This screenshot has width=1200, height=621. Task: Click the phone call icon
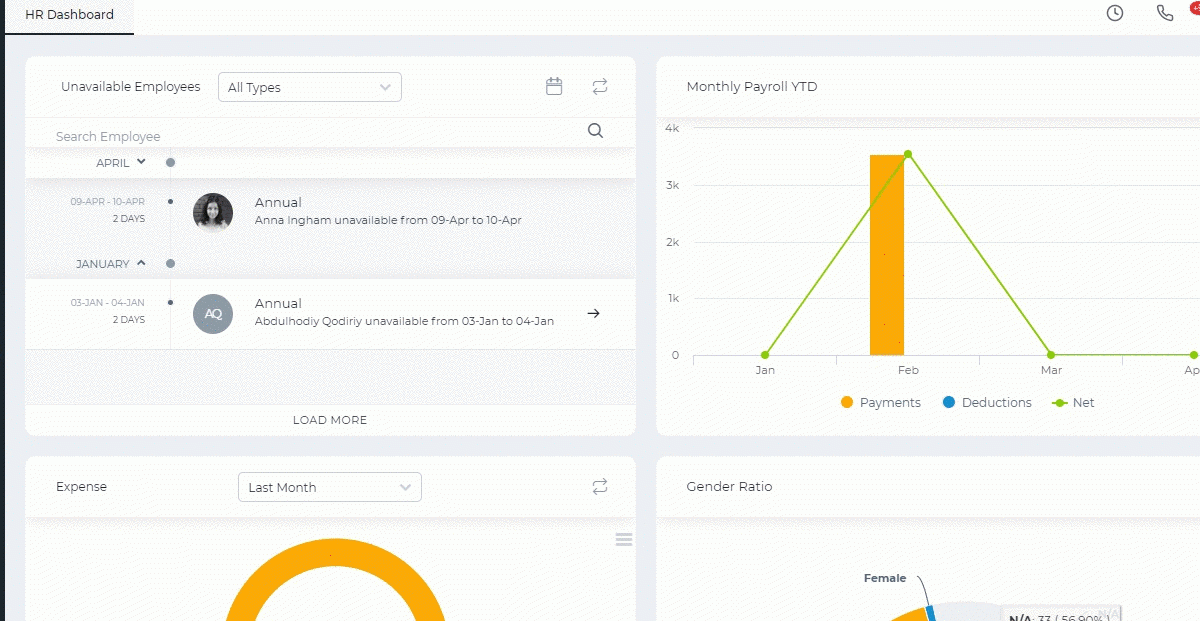click(x=1165, y=13)
